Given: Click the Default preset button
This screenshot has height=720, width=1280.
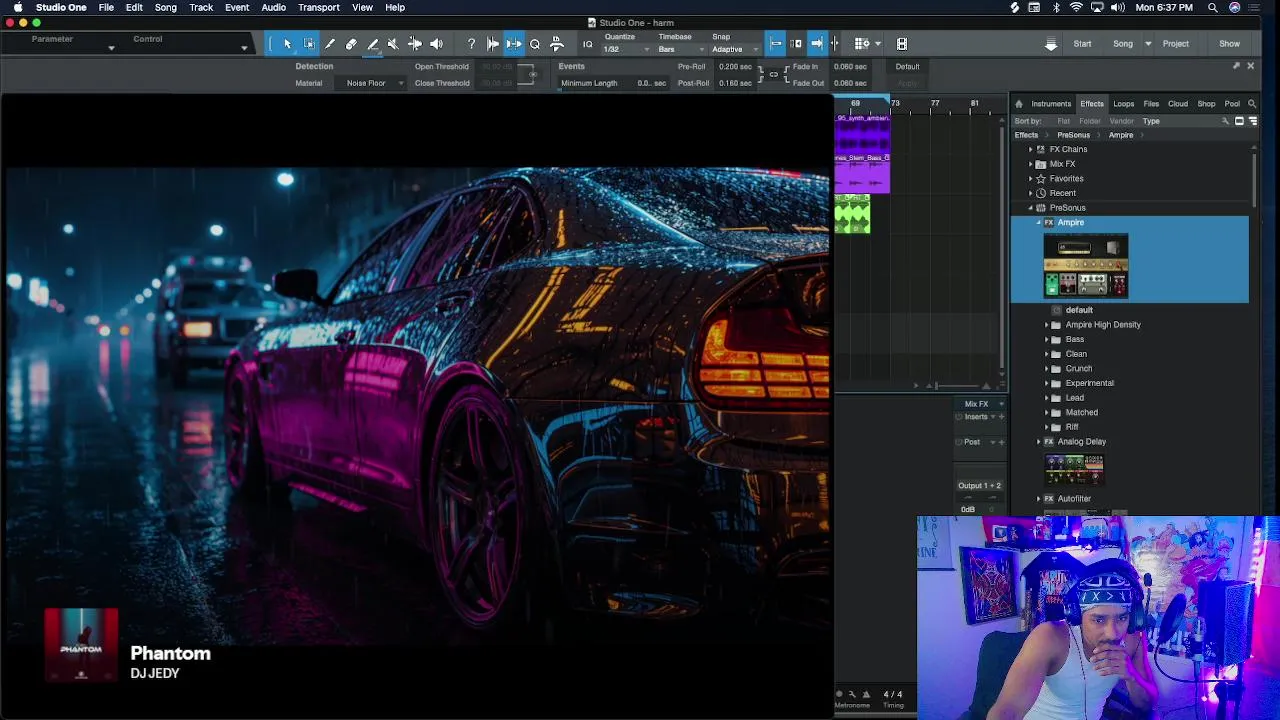Looking at the screenshot, I should (907, 67).
